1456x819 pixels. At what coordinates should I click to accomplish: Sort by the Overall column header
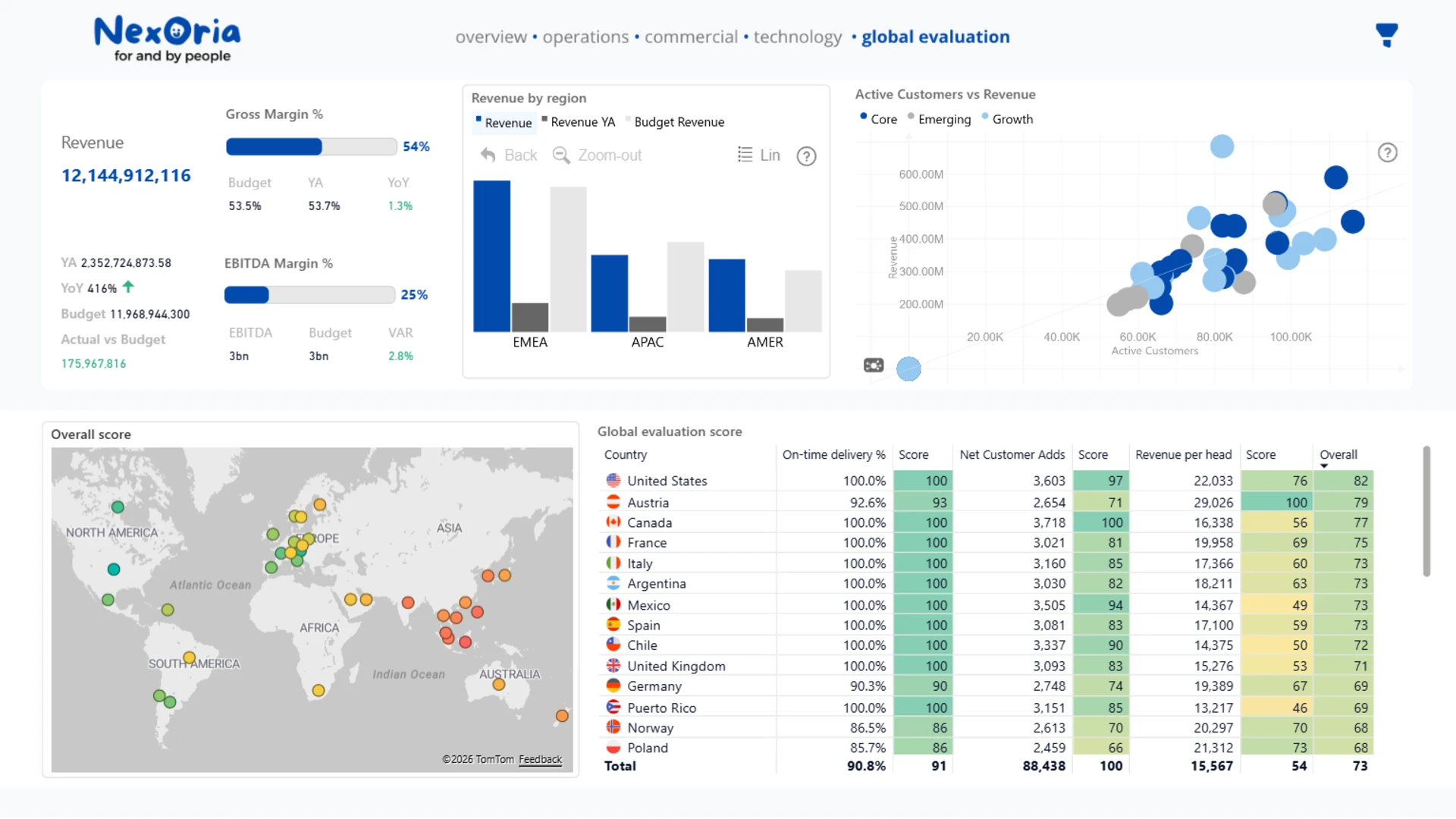tap(1338, 455)
